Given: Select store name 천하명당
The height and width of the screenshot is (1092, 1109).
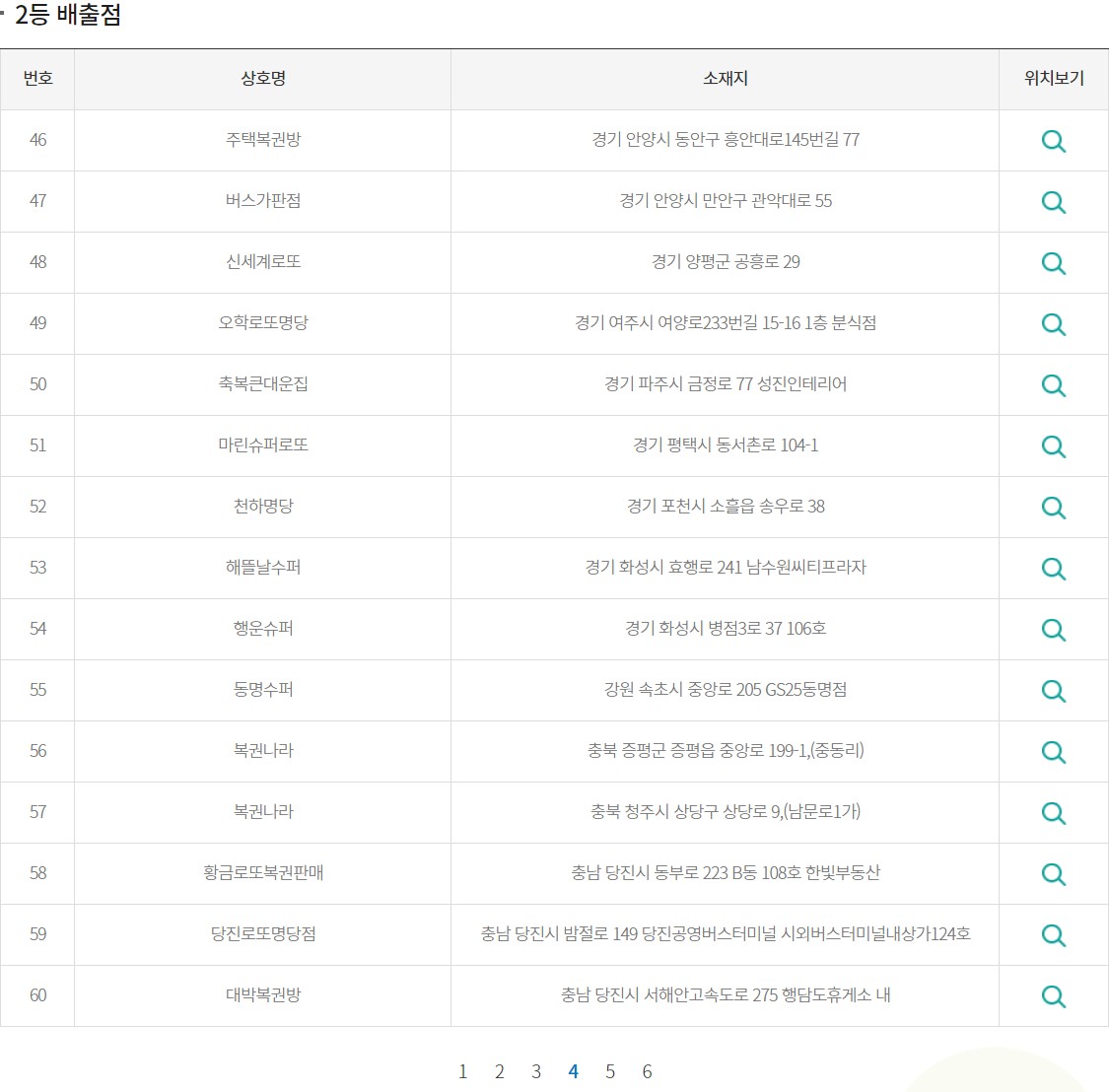Looking at the screenshot, I should 263,507.
